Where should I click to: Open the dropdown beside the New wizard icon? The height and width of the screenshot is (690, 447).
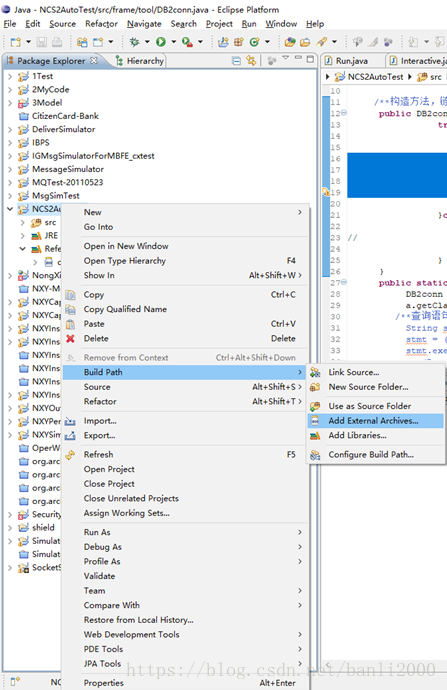pyautogui.click(x=28, y=42)
